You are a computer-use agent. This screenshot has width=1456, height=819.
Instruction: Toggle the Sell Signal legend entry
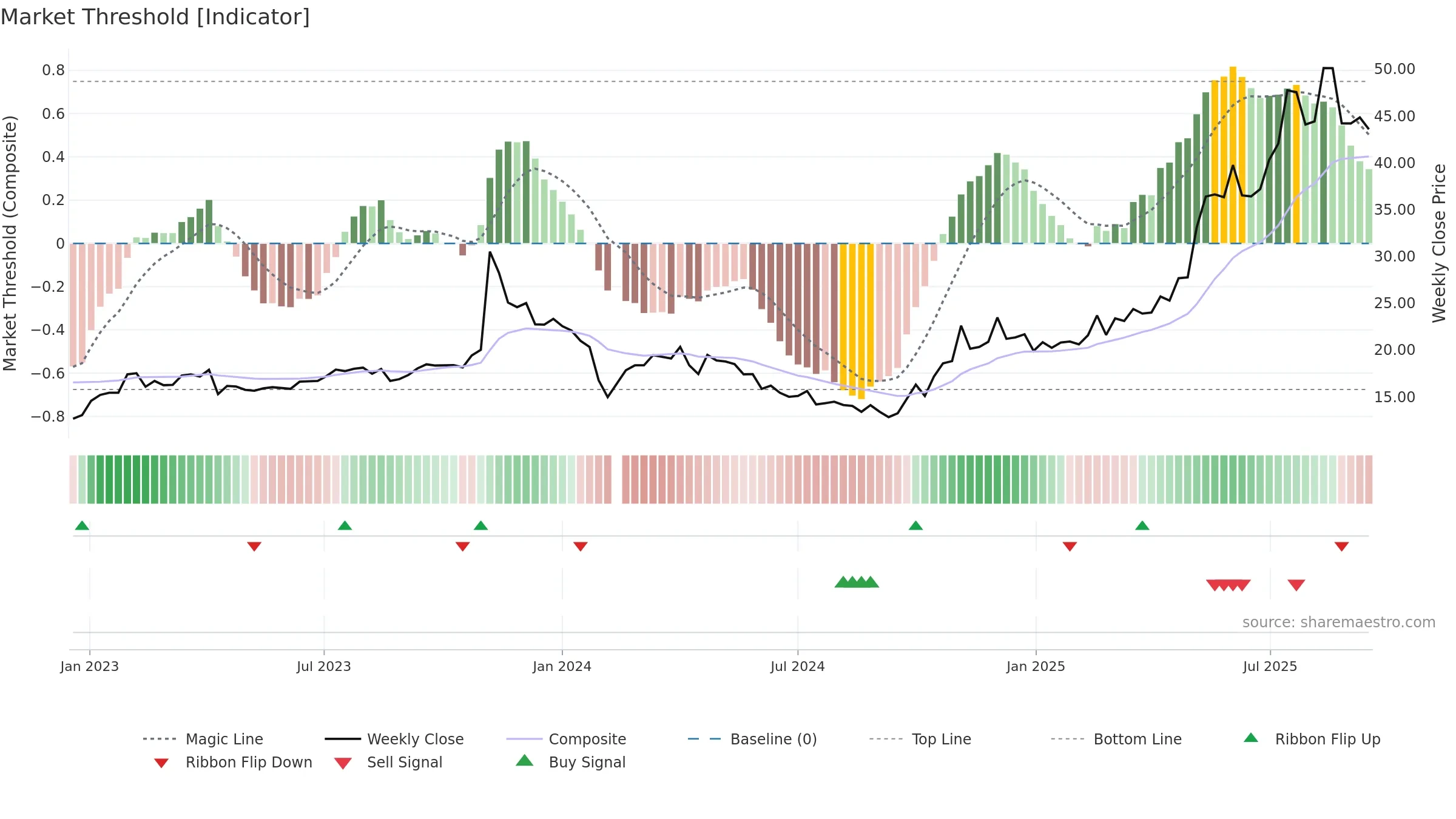[388, 762]
